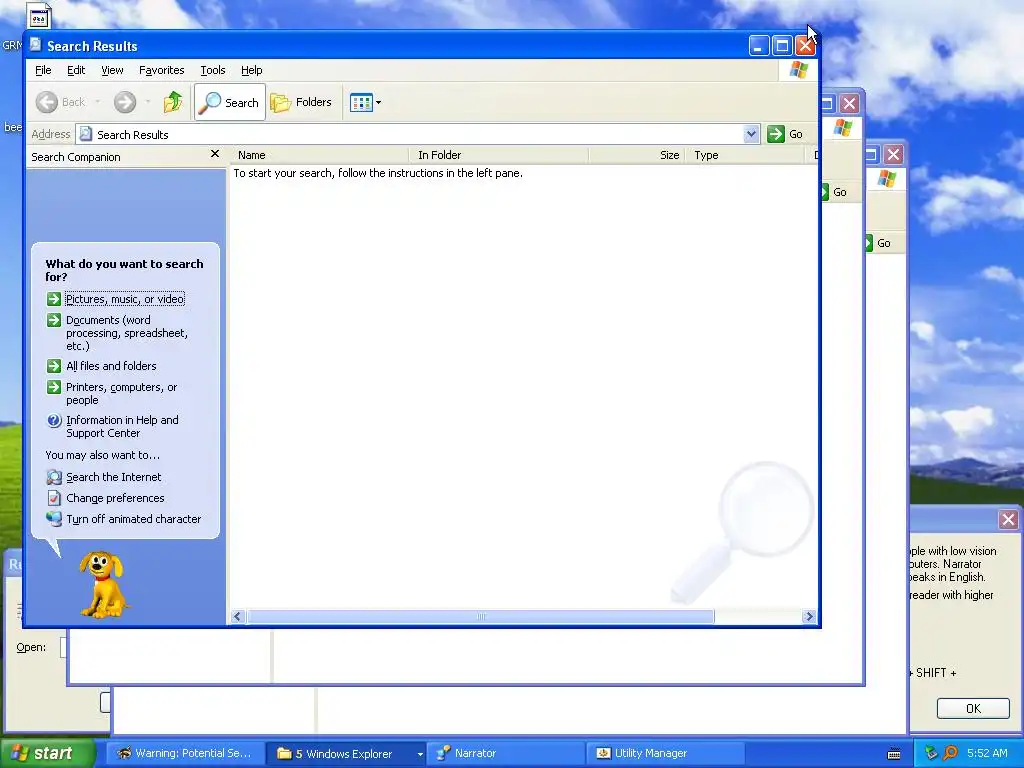
Task: Close the Search Companion pane
Action: [215, 154]
